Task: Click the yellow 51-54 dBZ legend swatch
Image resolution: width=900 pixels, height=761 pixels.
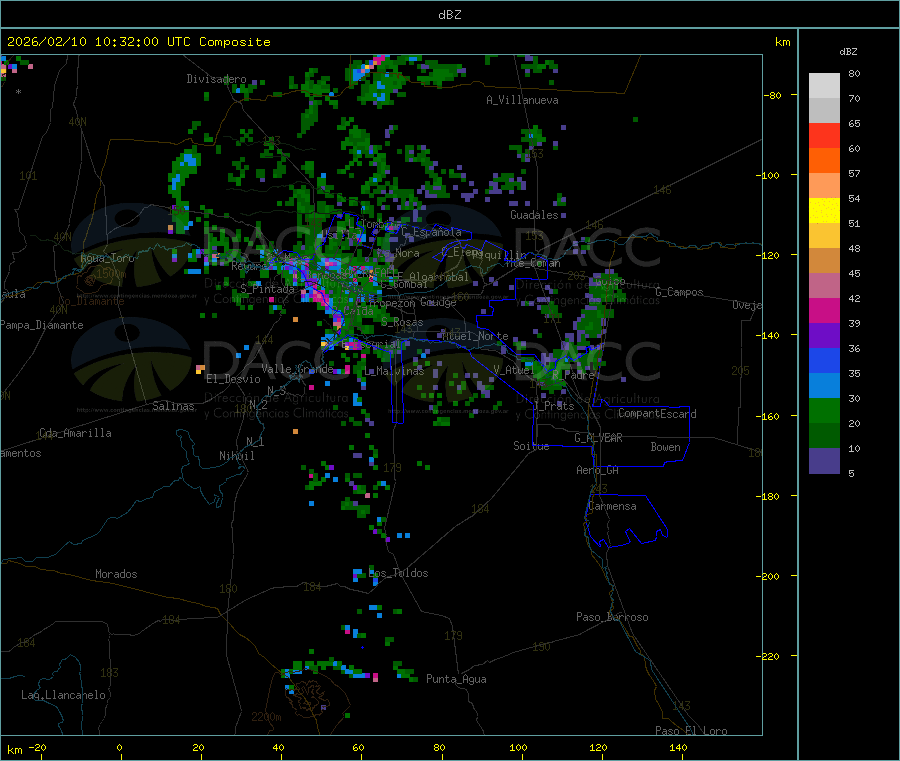Action: [824, 211]
